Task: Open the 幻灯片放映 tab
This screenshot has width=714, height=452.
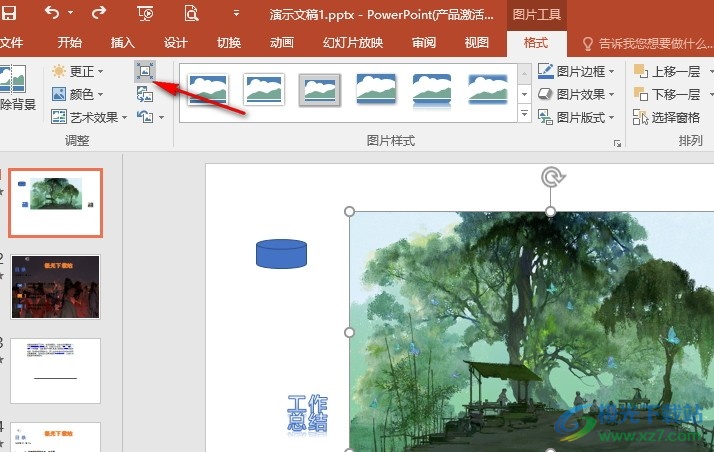Action: [x=353, y=43]
